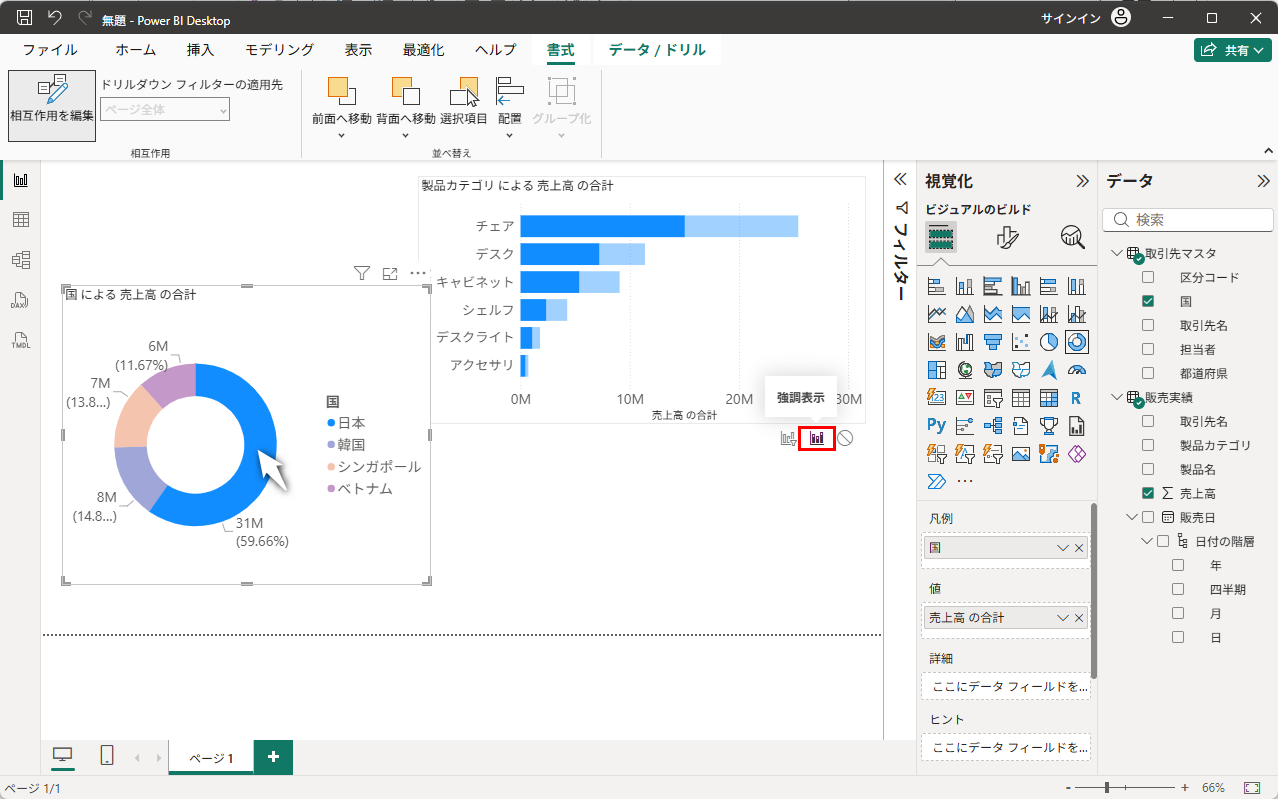Check the 年 field checkbox
Viewport: 1278px width, 799px height.
pos(1178,565)
